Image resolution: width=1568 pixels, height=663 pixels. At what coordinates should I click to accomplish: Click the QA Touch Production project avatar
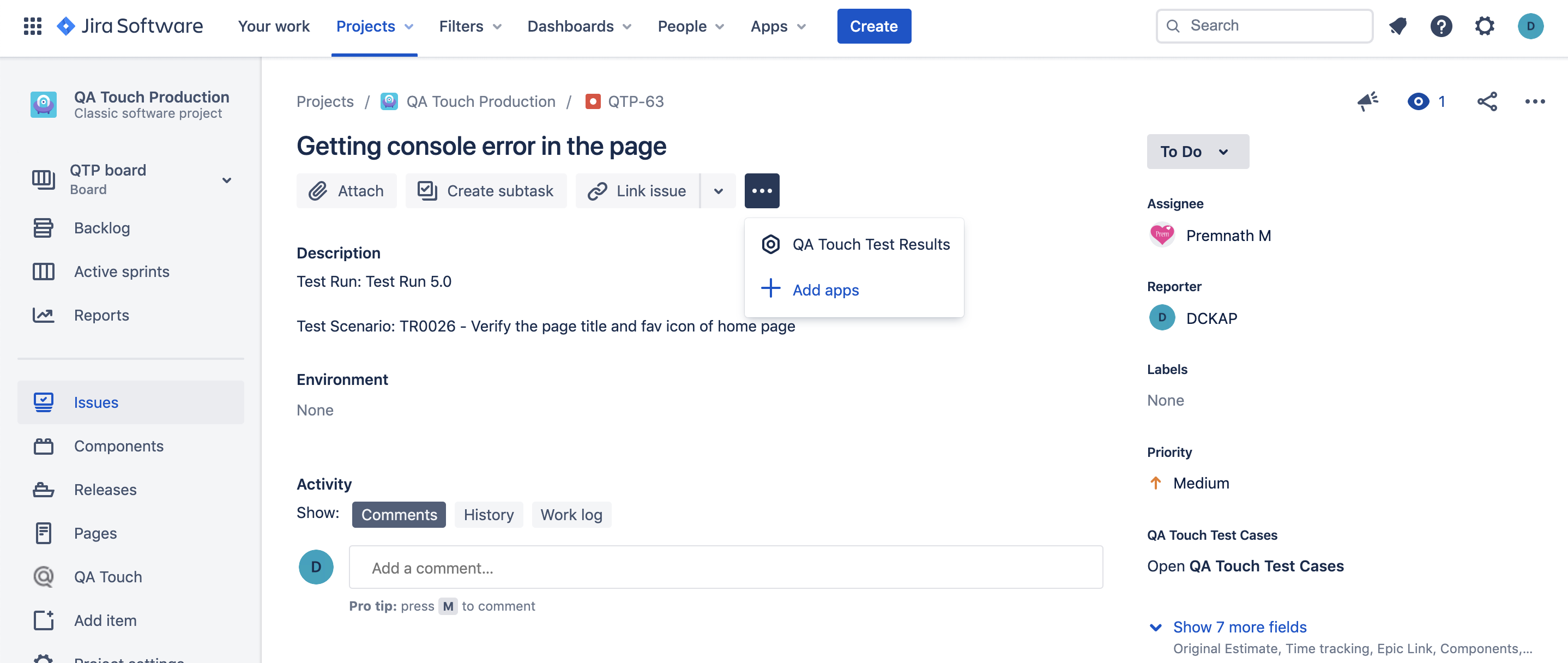43,104
